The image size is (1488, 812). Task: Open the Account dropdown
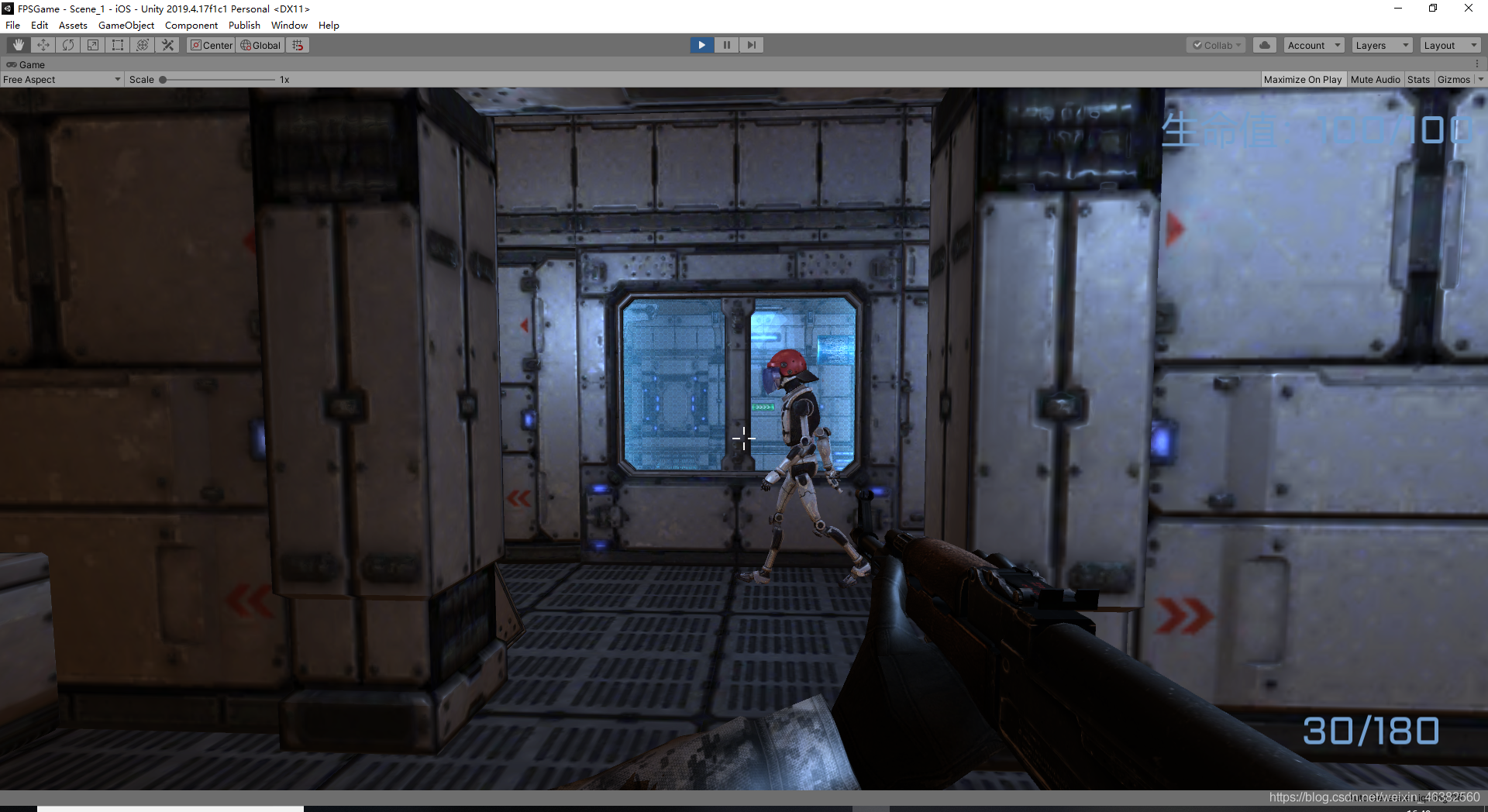click(x=1314, y=45)
